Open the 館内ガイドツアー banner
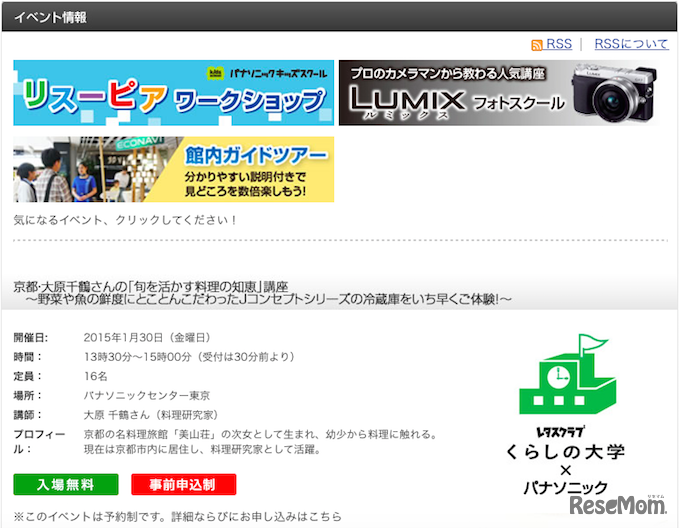Screen dimensions: 680x528 click(173, 169)
